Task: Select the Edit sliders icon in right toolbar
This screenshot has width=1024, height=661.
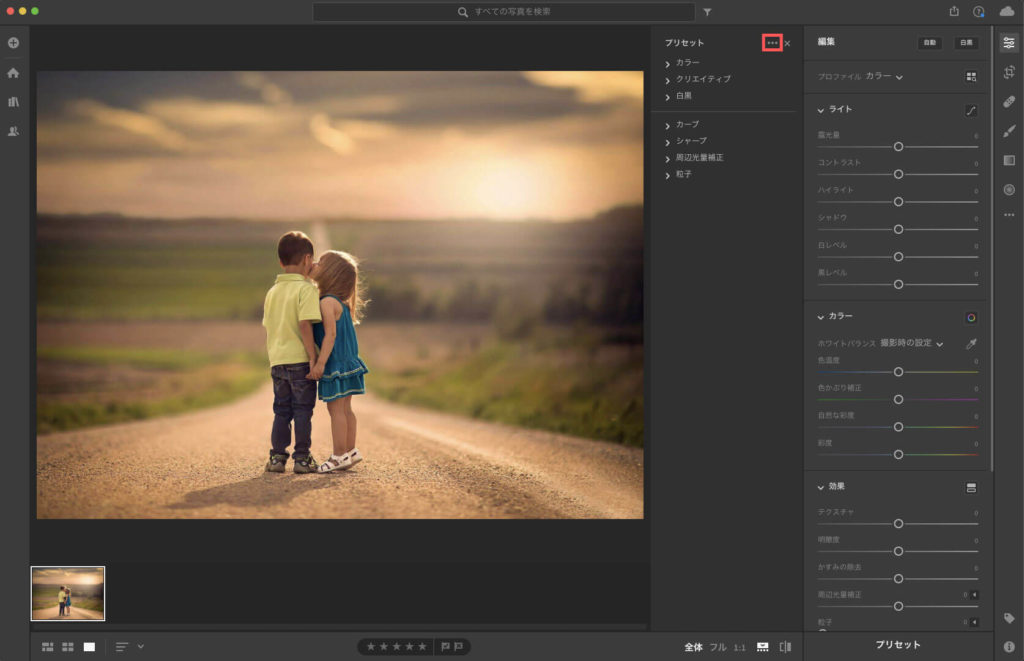Action: [x=1009, y=43]
